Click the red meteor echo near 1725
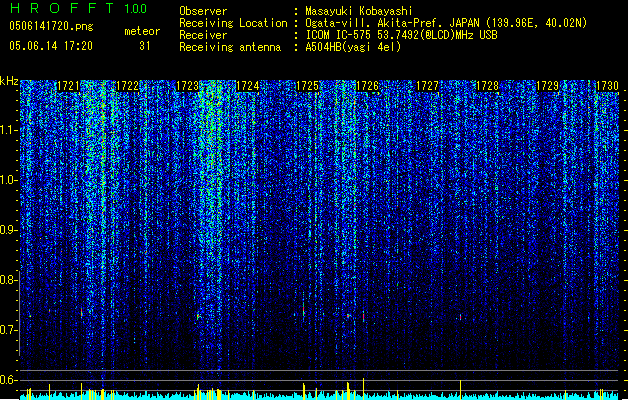 tap(304, 311)
